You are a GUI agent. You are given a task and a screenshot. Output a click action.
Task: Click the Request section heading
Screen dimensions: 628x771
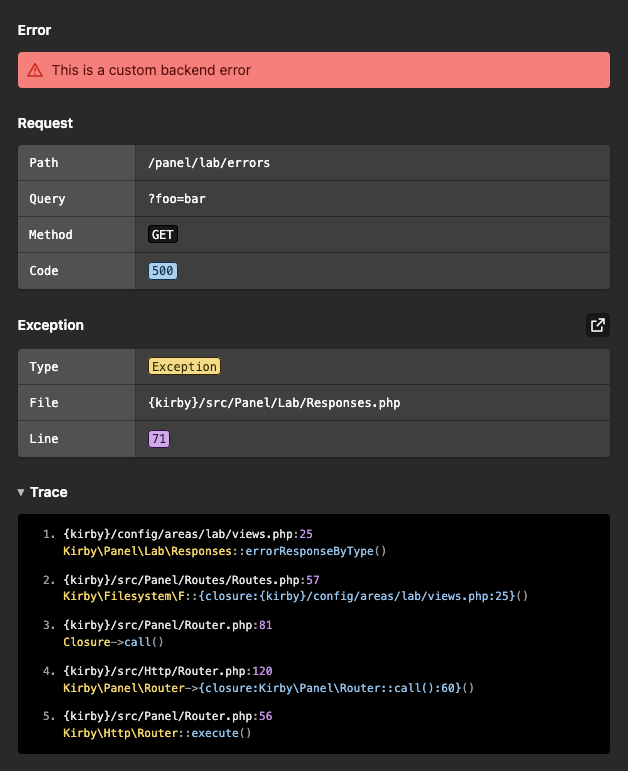click(x=45, y=123)
